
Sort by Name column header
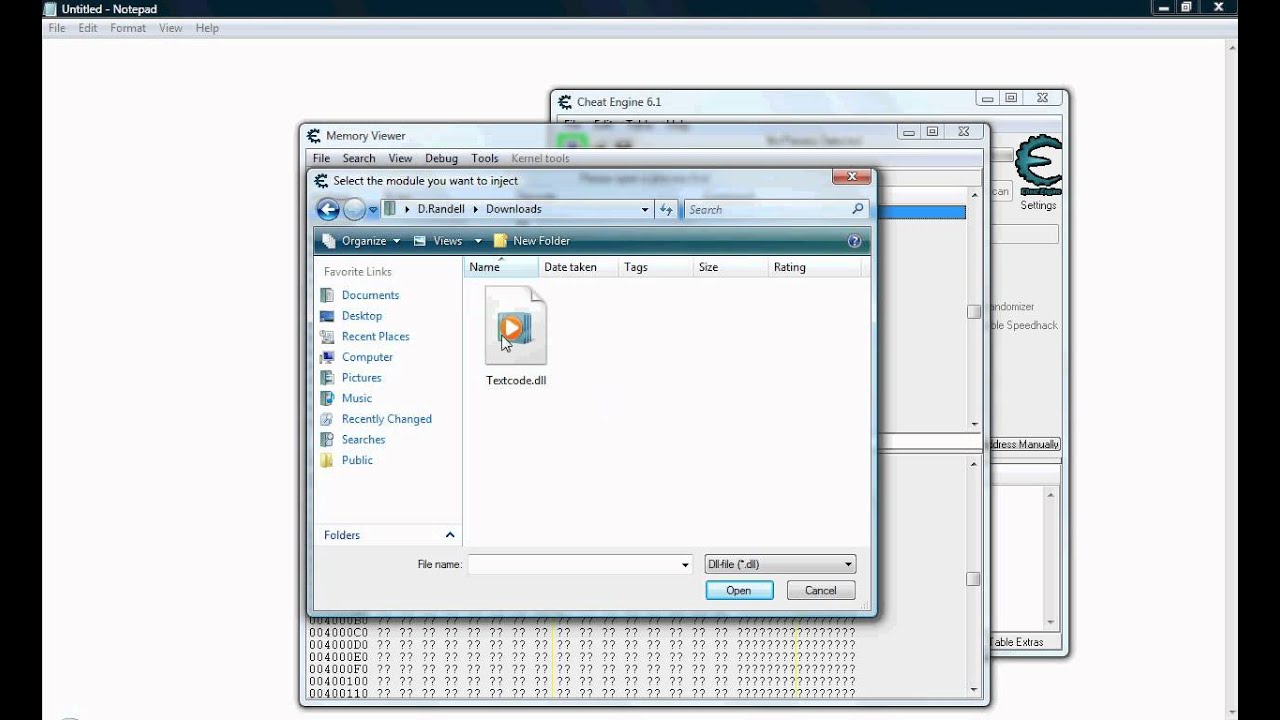[x=501, y=267]
